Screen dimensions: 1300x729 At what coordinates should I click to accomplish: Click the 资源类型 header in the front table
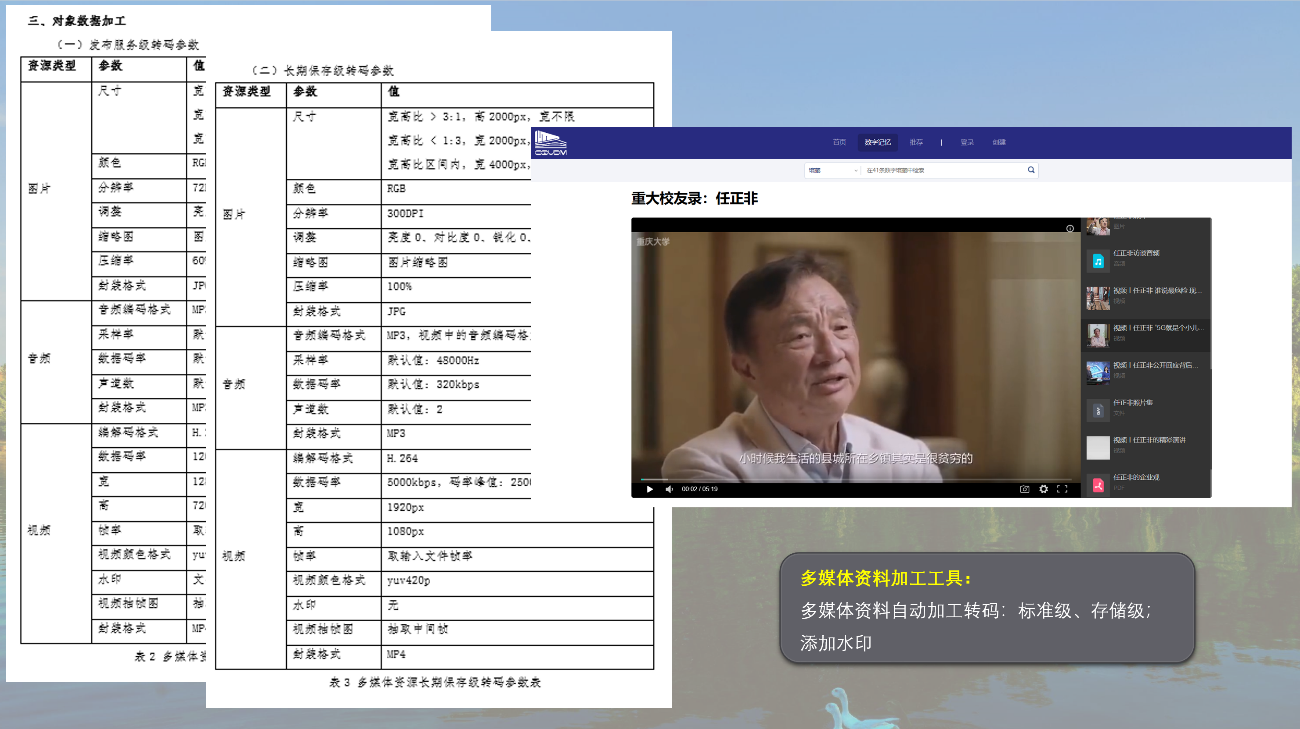tap(246, 91)
